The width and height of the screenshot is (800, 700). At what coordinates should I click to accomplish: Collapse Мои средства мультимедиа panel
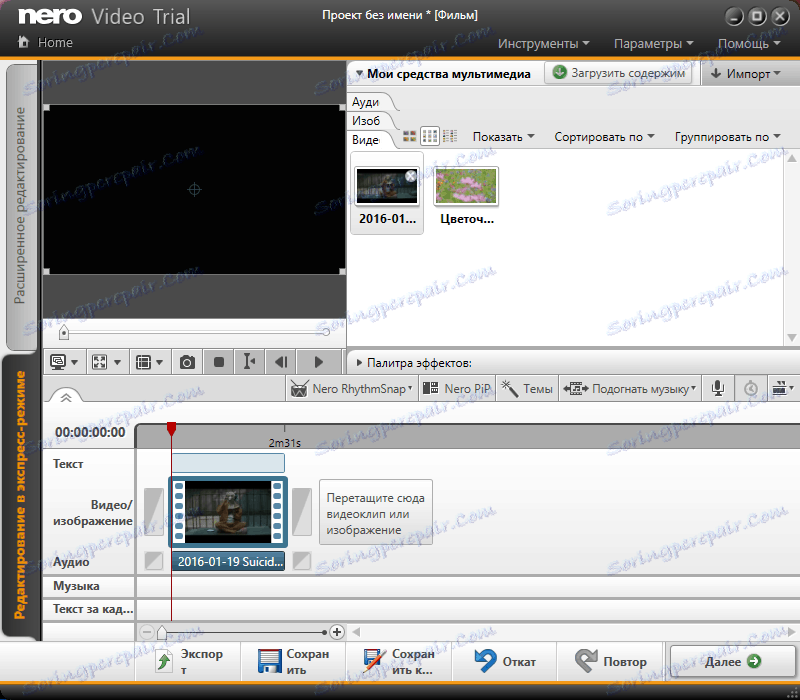[359, 74]
